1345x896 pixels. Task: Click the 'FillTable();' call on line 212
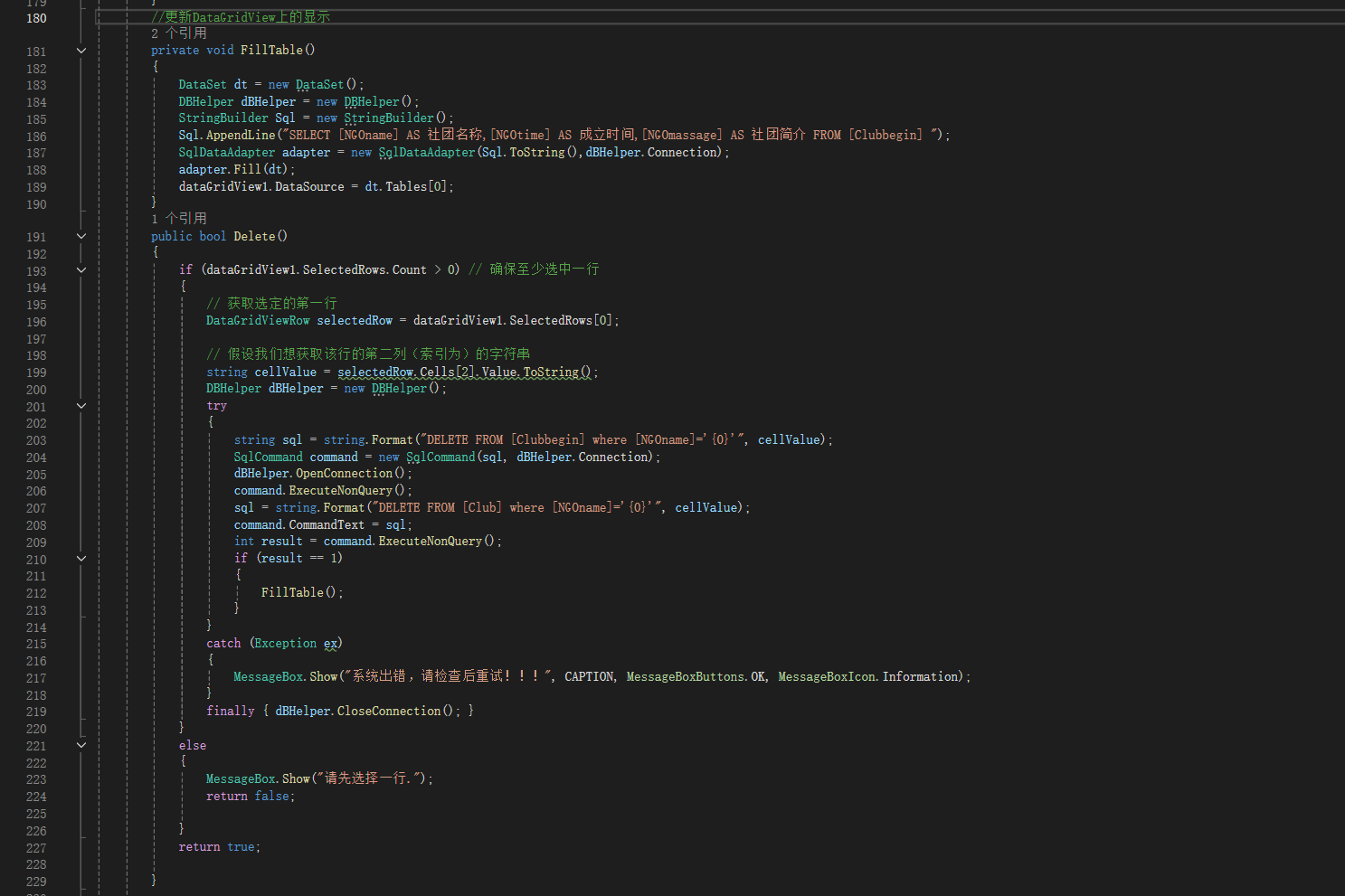point(303,592)
